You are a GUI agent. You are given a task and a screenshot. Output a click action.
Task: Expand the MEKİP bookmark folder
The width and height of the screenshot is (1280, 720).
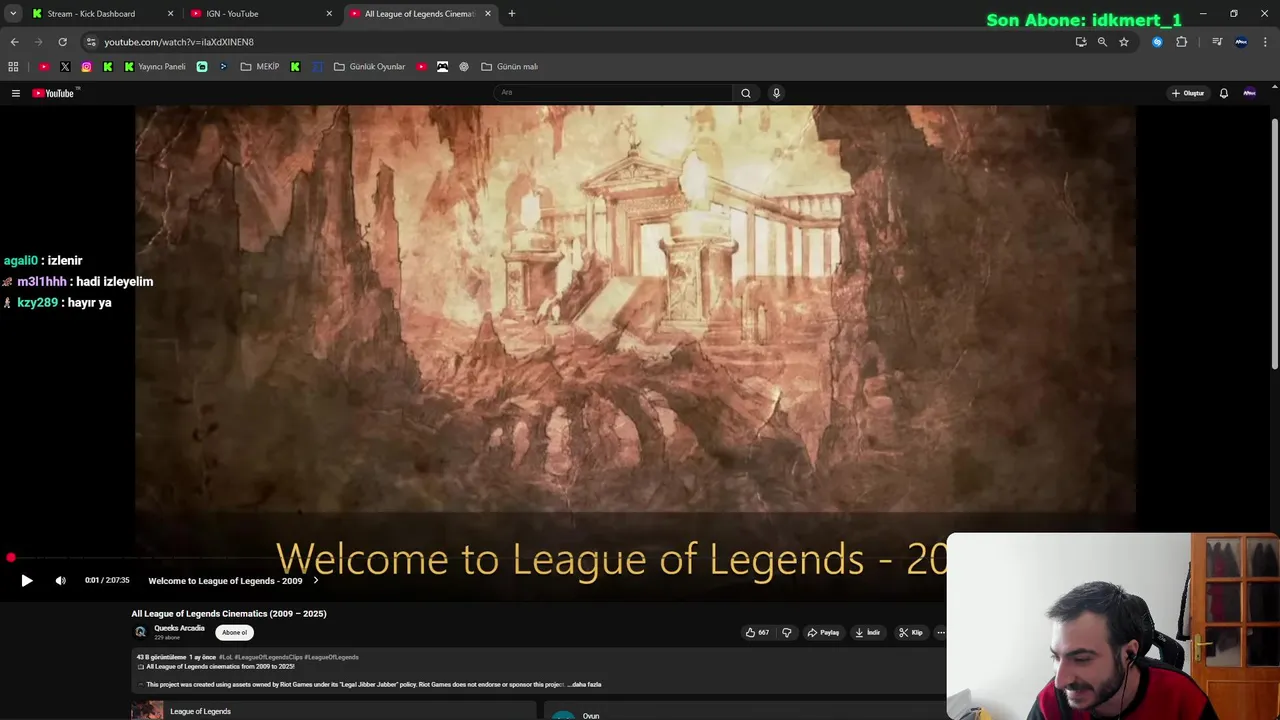260,67
